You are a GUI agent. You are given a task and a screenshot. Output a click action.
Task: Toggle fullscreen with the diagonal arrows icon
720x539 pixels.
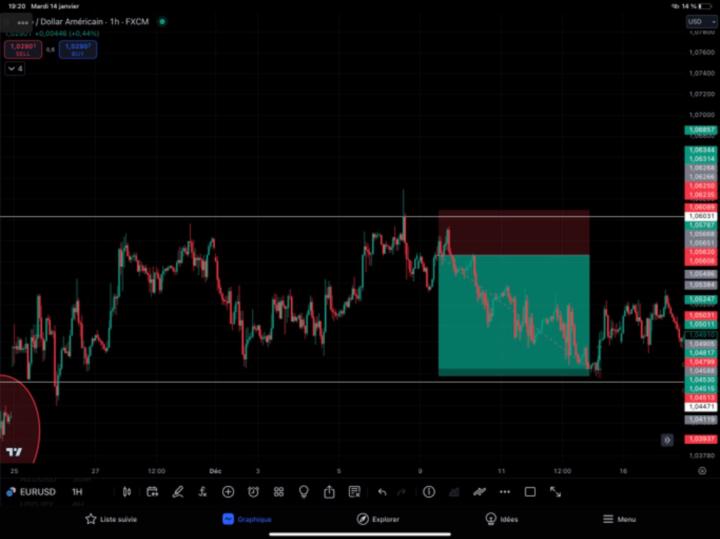click(556, 492)
